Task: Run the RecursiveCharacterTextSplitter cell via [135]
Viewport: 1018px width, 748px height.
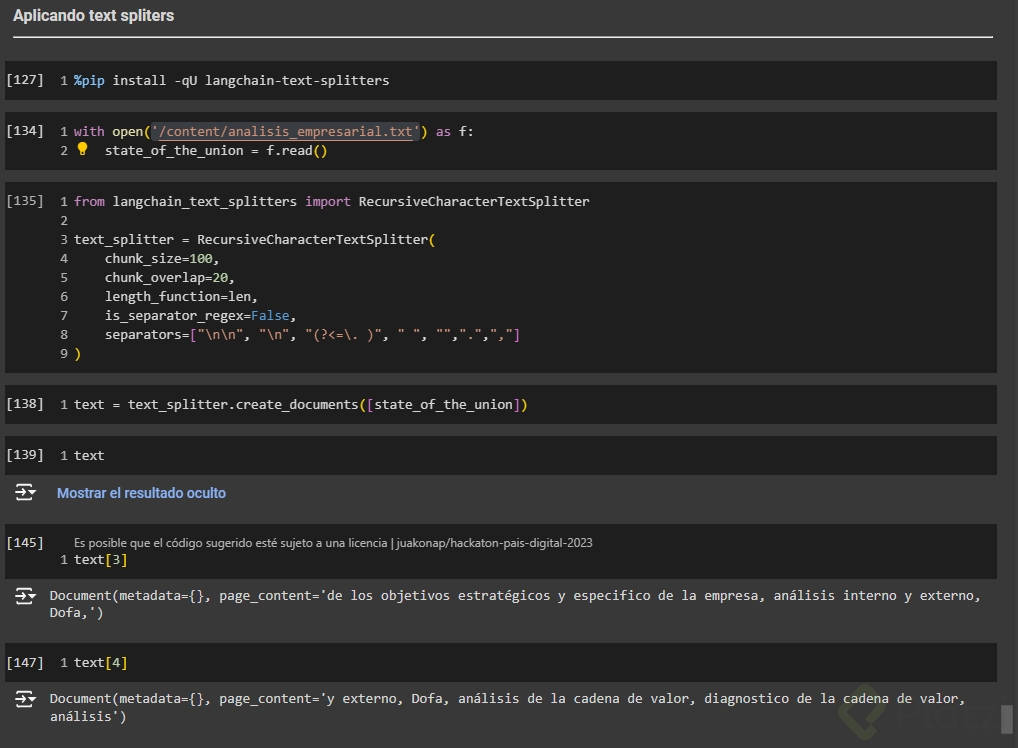Action: 25,201
